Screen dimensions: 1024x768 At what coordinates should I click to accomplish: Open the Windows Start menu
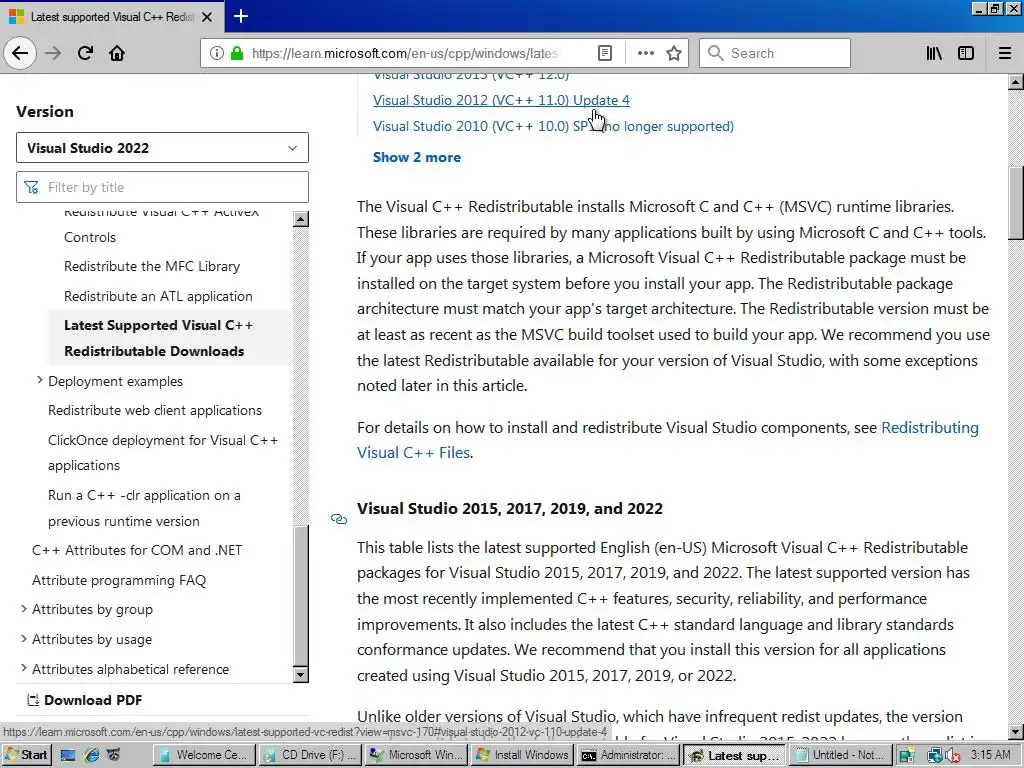click(x=26, y=755)
